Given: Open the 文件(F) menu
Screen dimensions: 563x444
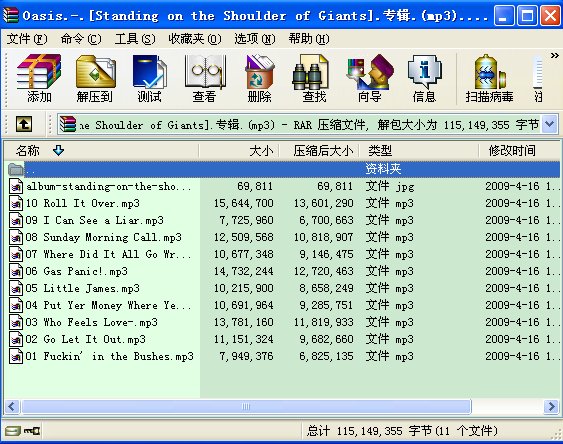Looking at the screenshot, I should pyautogui.click(x=27, y=38).
